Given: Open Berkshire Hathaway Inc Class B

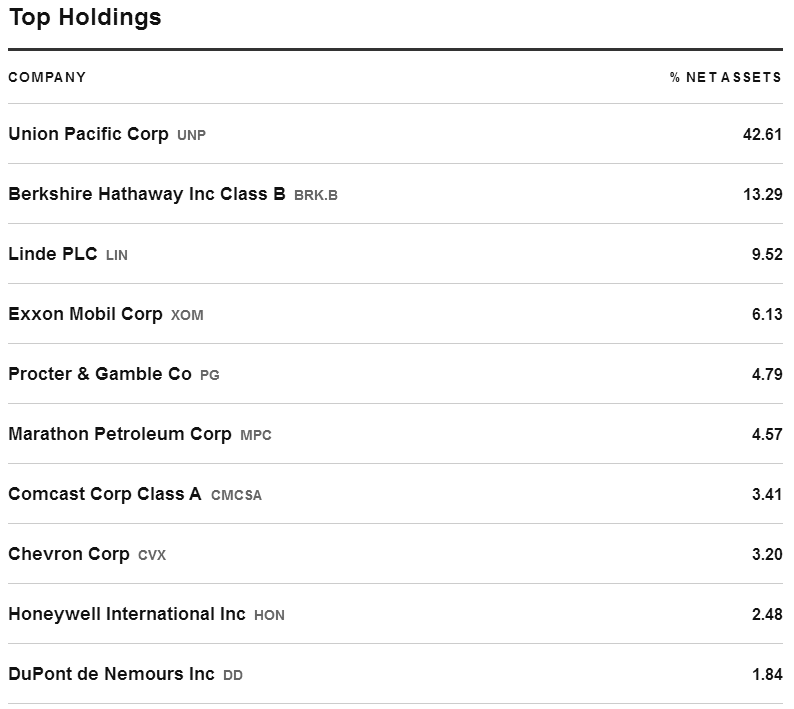Looking at the screenshot, I should coord(147,194).
